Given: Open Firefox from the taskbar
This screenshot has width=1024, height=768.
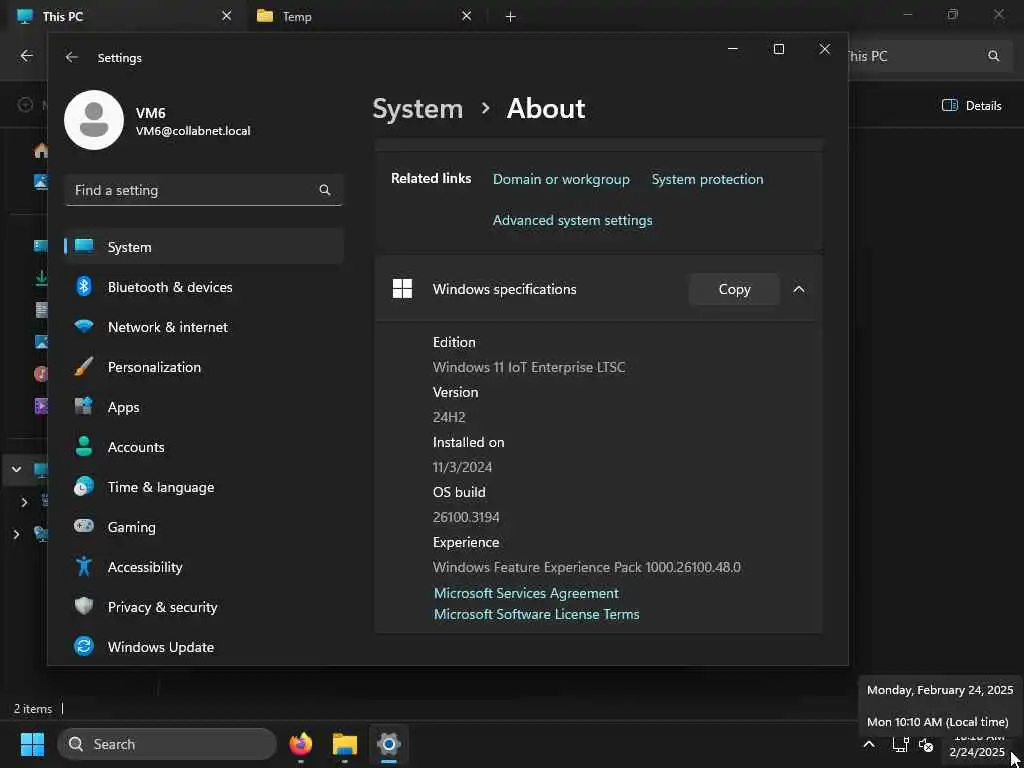Looking at the screenshot, I should tap(300, 744).
